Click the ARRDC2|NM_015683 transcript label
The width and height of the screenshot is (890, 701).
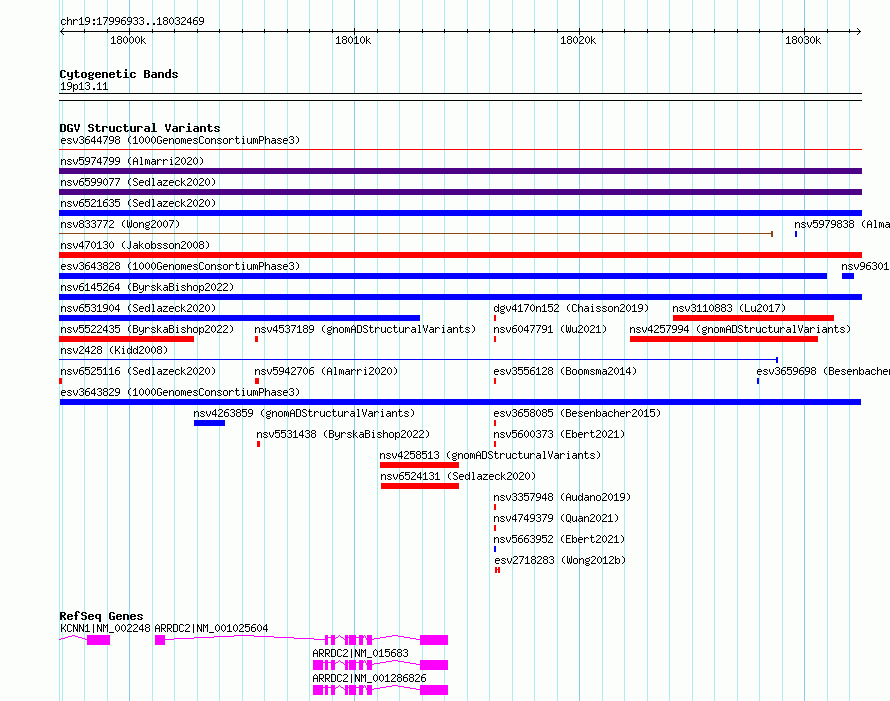[360, 653]
